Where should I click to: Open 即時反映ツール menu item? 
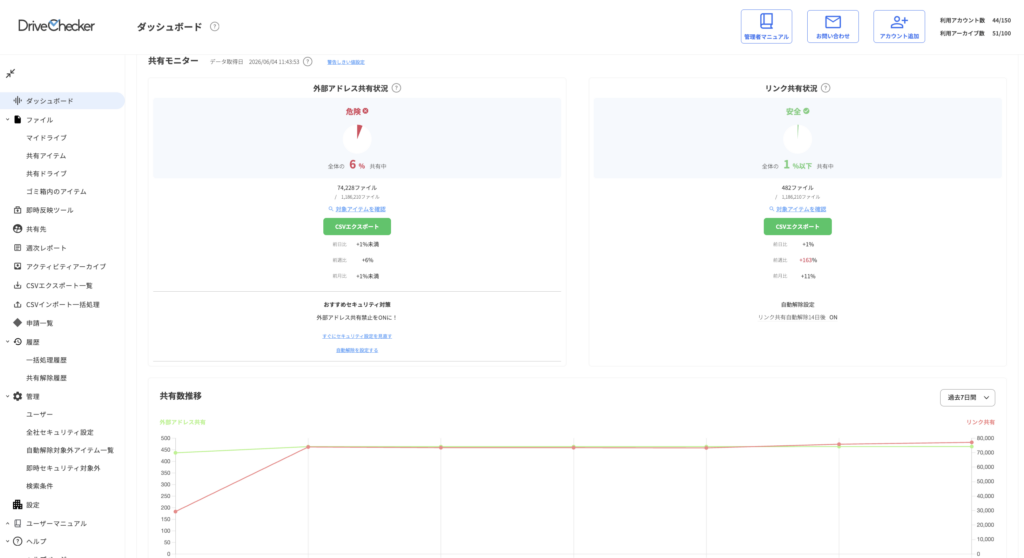tap(50, 210)
